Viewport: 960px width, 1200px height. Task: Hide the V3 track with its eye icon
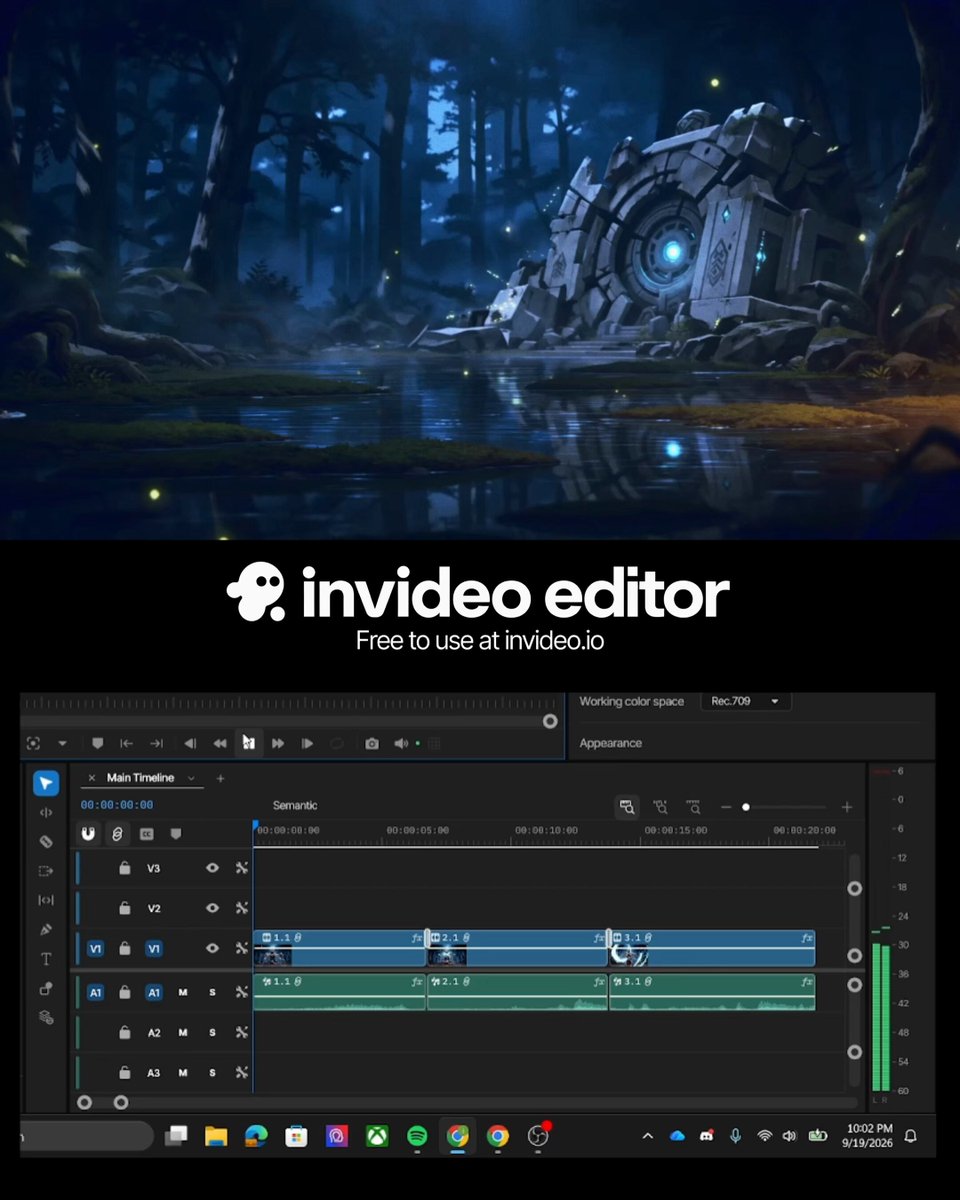click(x=212, y=868)
